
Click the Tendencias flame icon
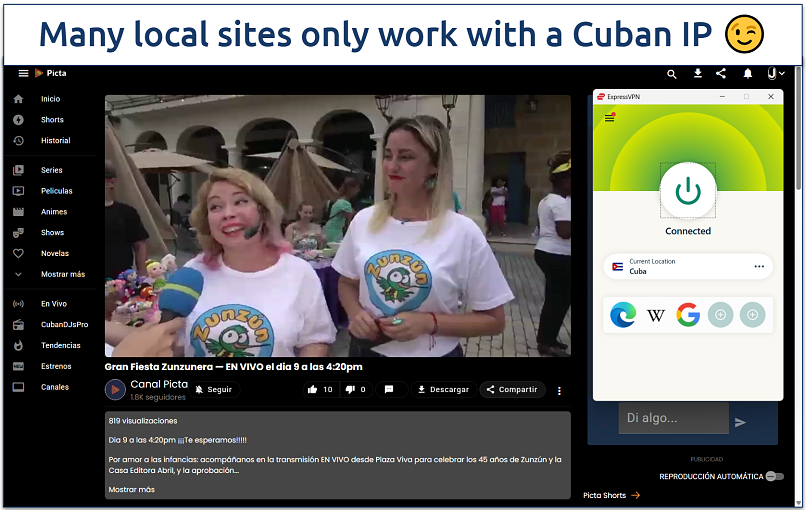click(19, 345)
